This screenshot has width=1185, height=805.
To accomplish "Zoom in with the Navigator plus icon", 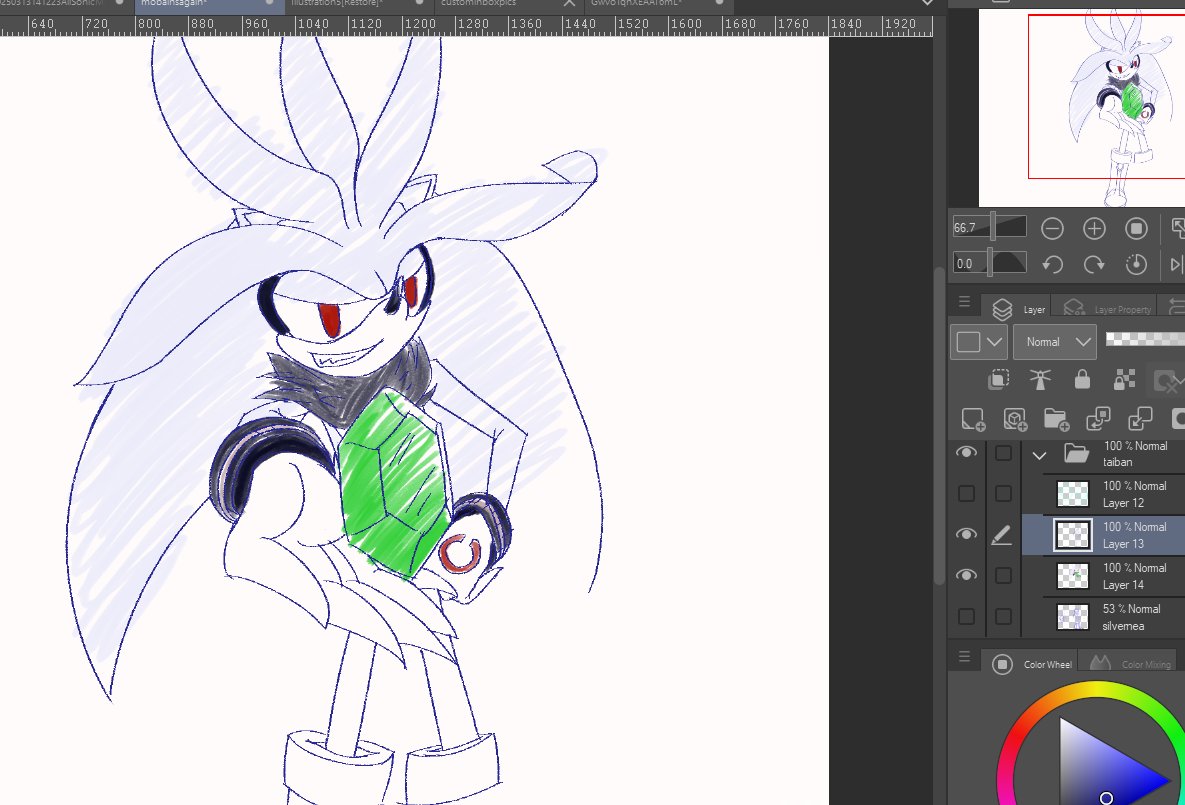I will [x=1094, y=228].
